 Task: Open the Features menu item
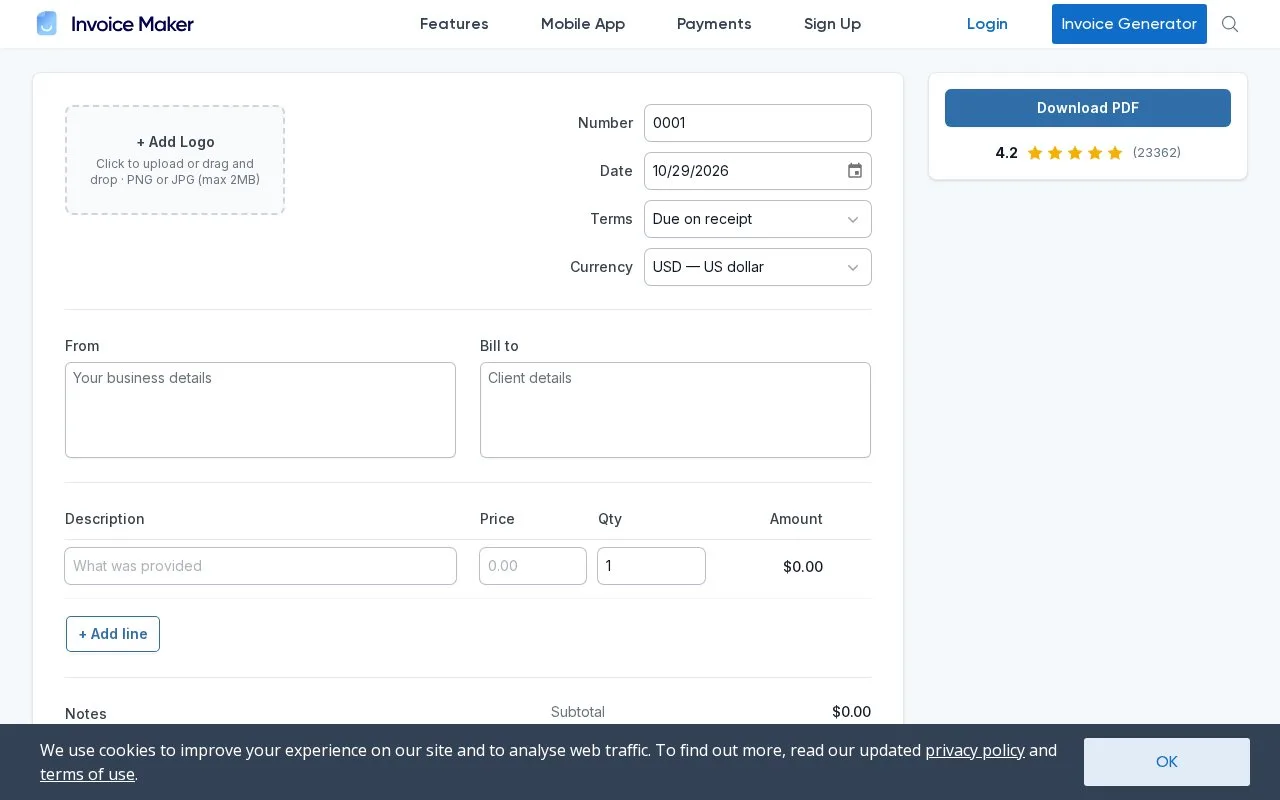454,24
